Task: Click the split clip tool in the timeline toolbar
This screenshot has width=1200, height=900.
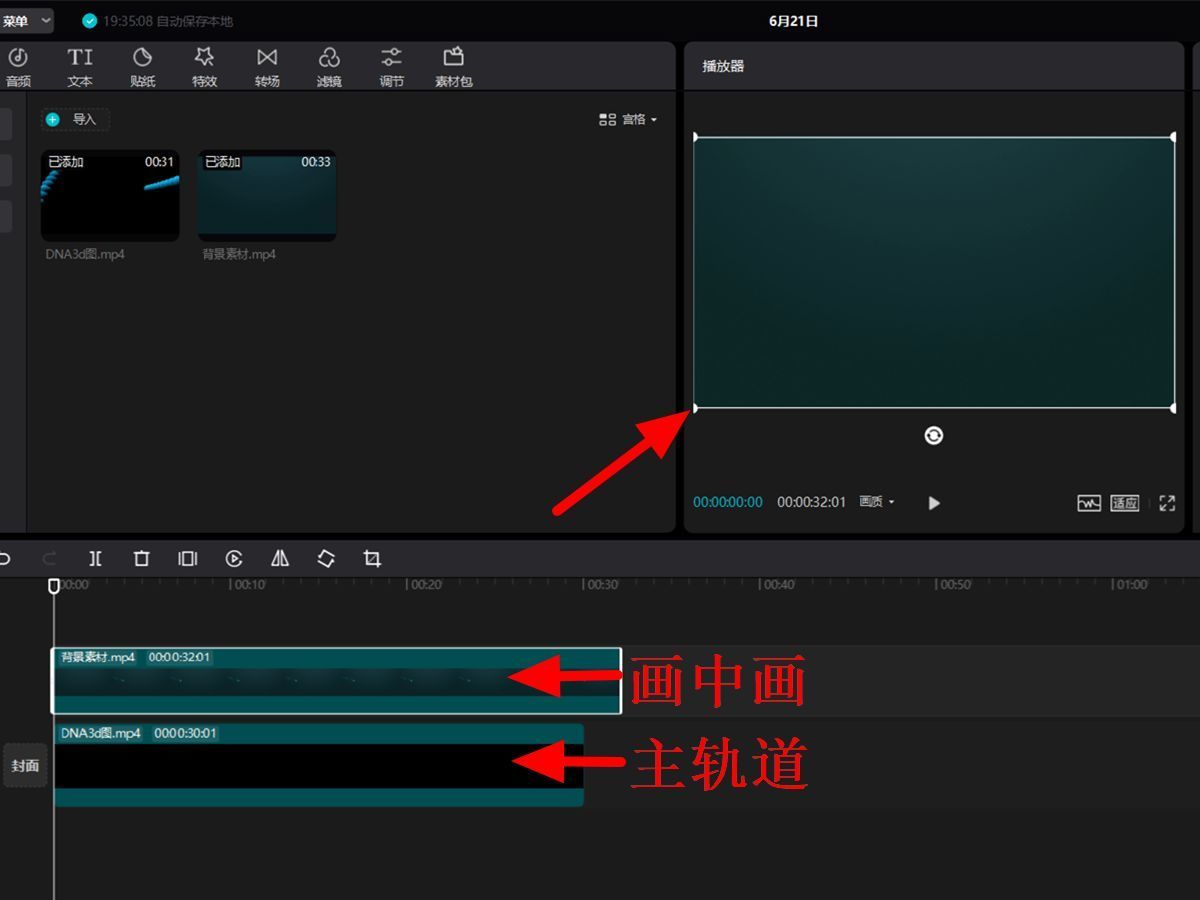Action: click(x=95, y=559)
